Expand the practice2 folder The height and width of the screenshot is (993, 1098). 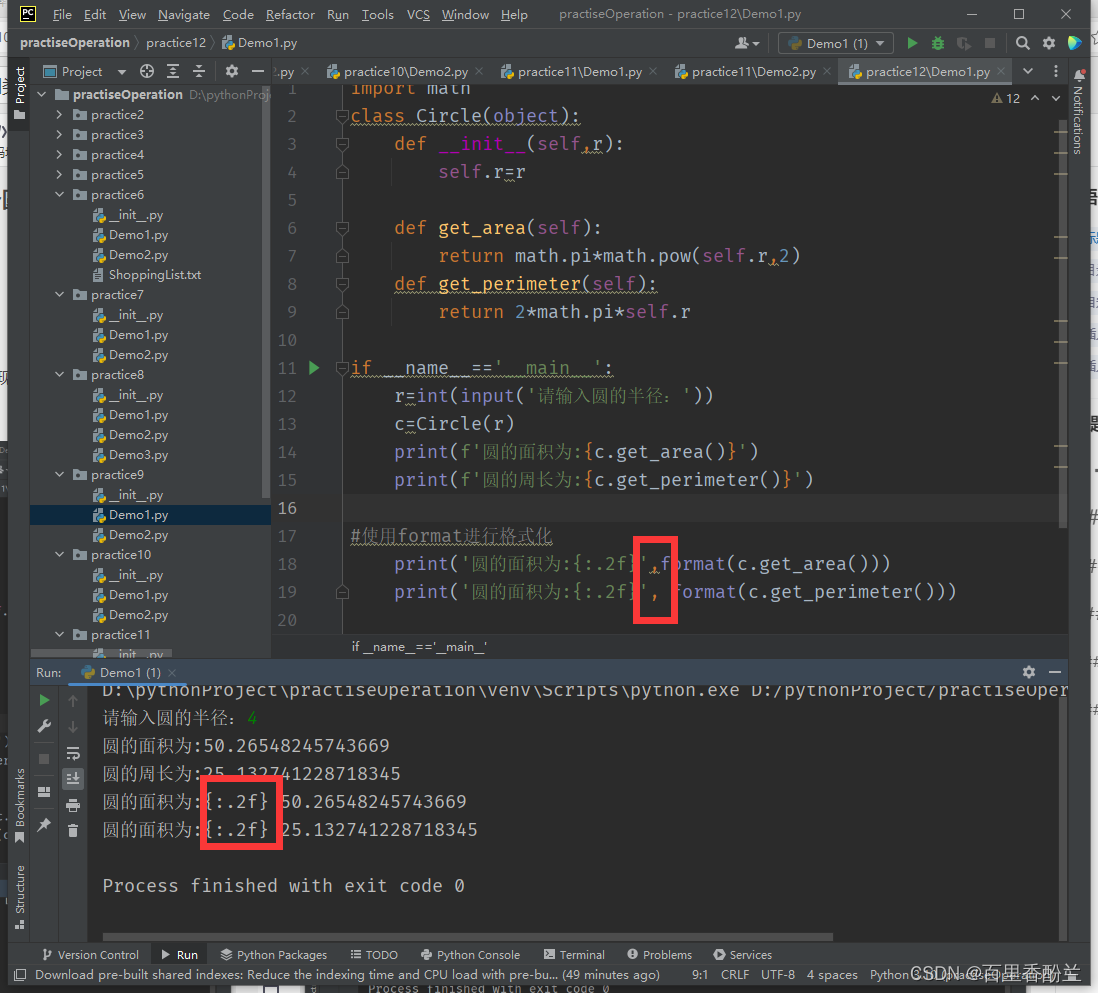click(x=60, y=115)
